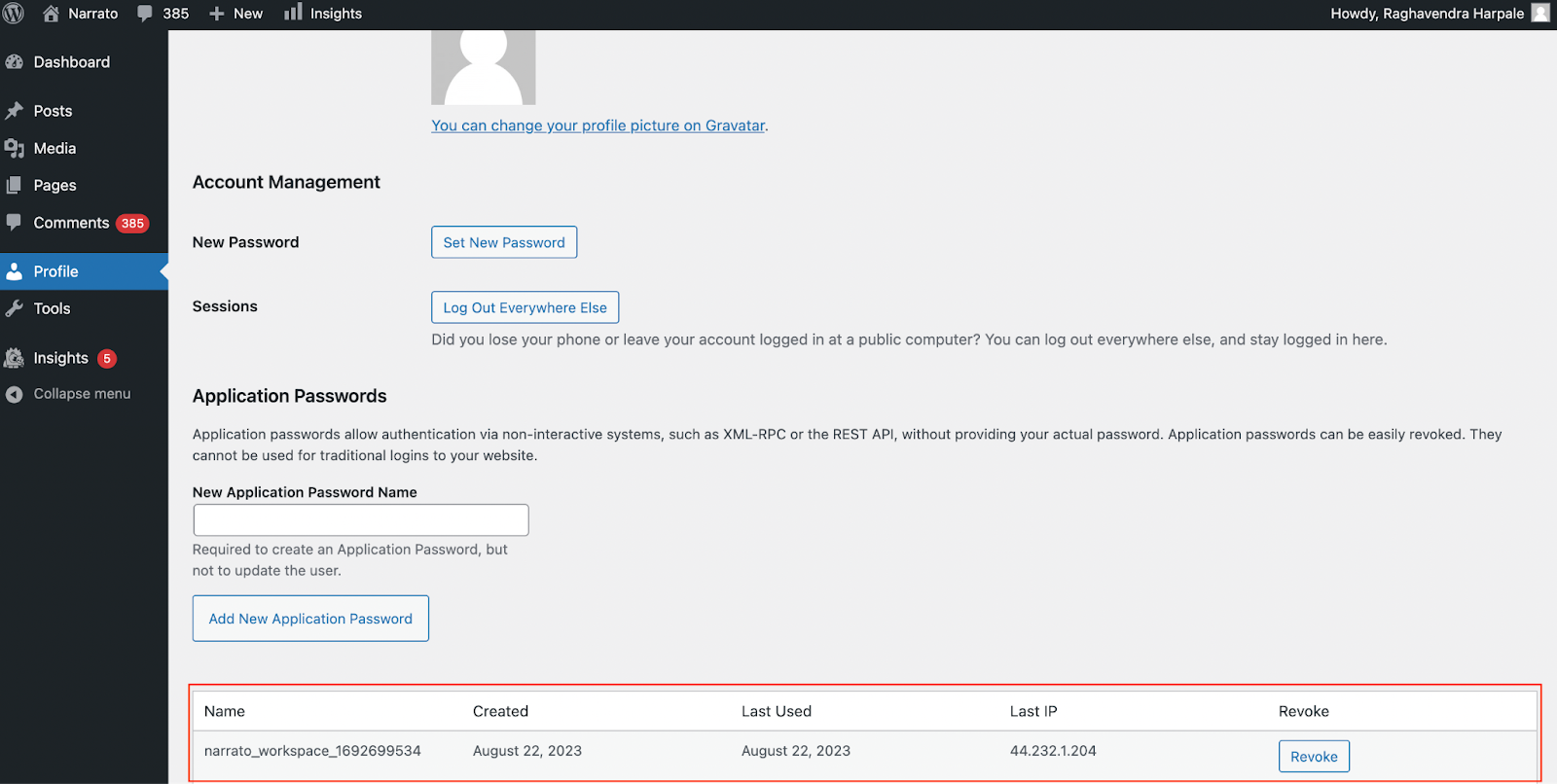Click Insights text in the top admin bar

tap(336, 14)
